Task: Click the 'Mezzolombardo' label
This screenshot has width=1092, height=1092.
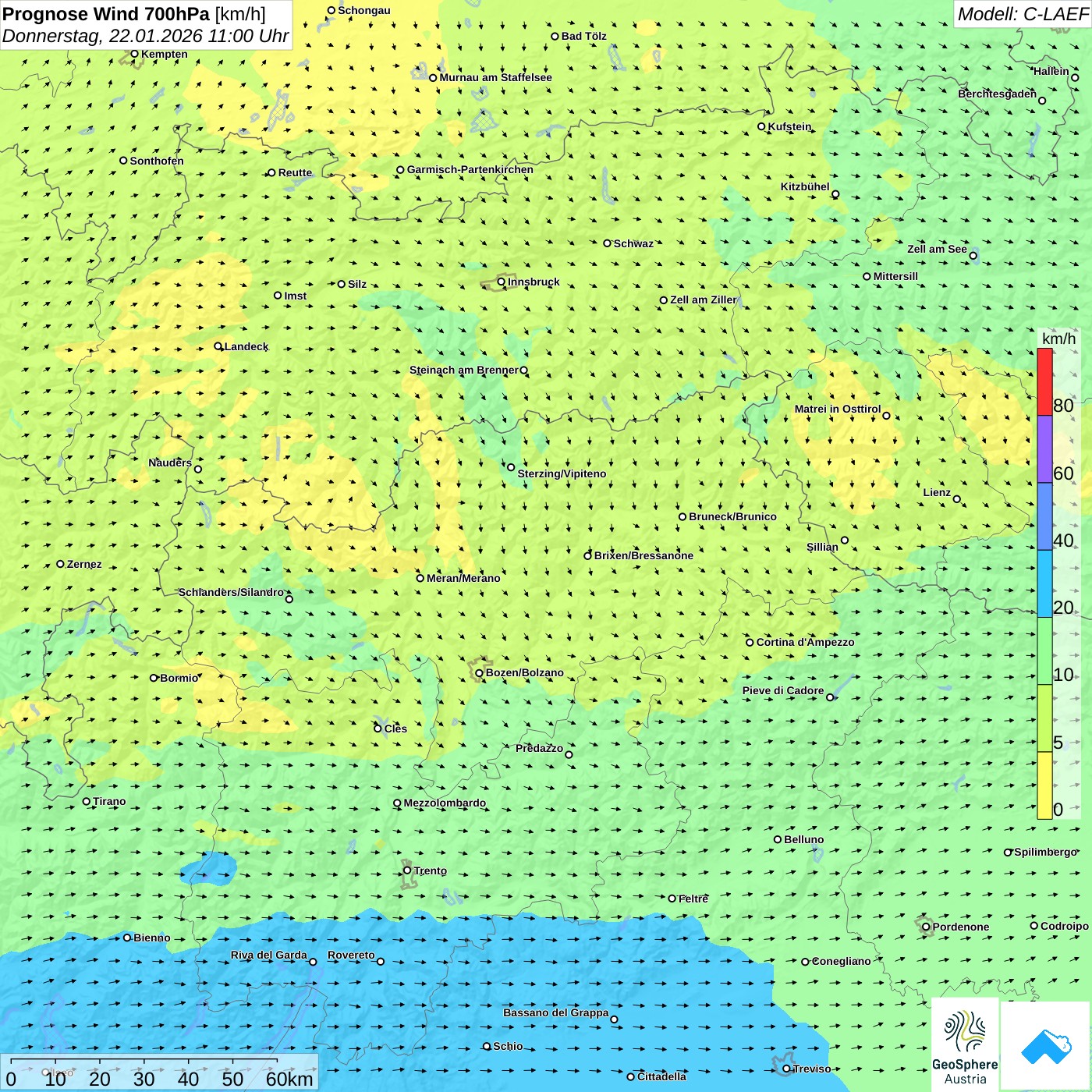Action: point(445,803)
